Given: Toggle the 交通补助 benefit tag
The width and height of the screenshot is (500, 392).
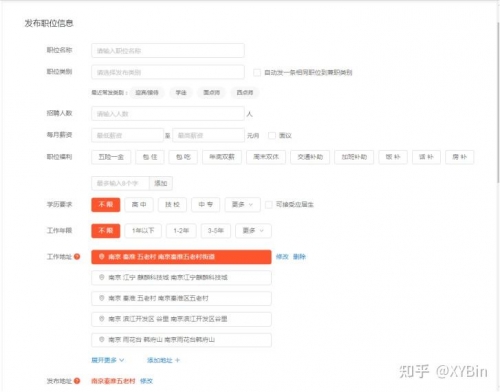Looking at the screenshot, I should click(x=310, y=157).
